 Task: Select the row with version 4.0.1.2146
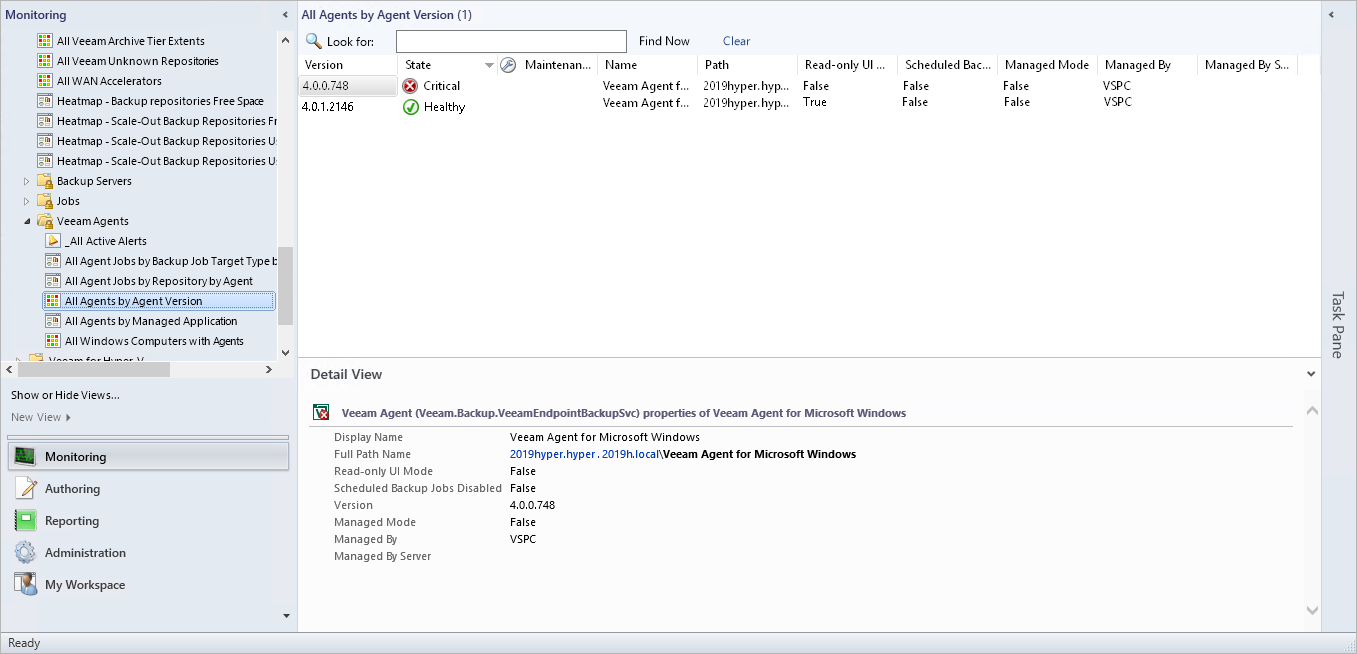(x=808, y=107)
